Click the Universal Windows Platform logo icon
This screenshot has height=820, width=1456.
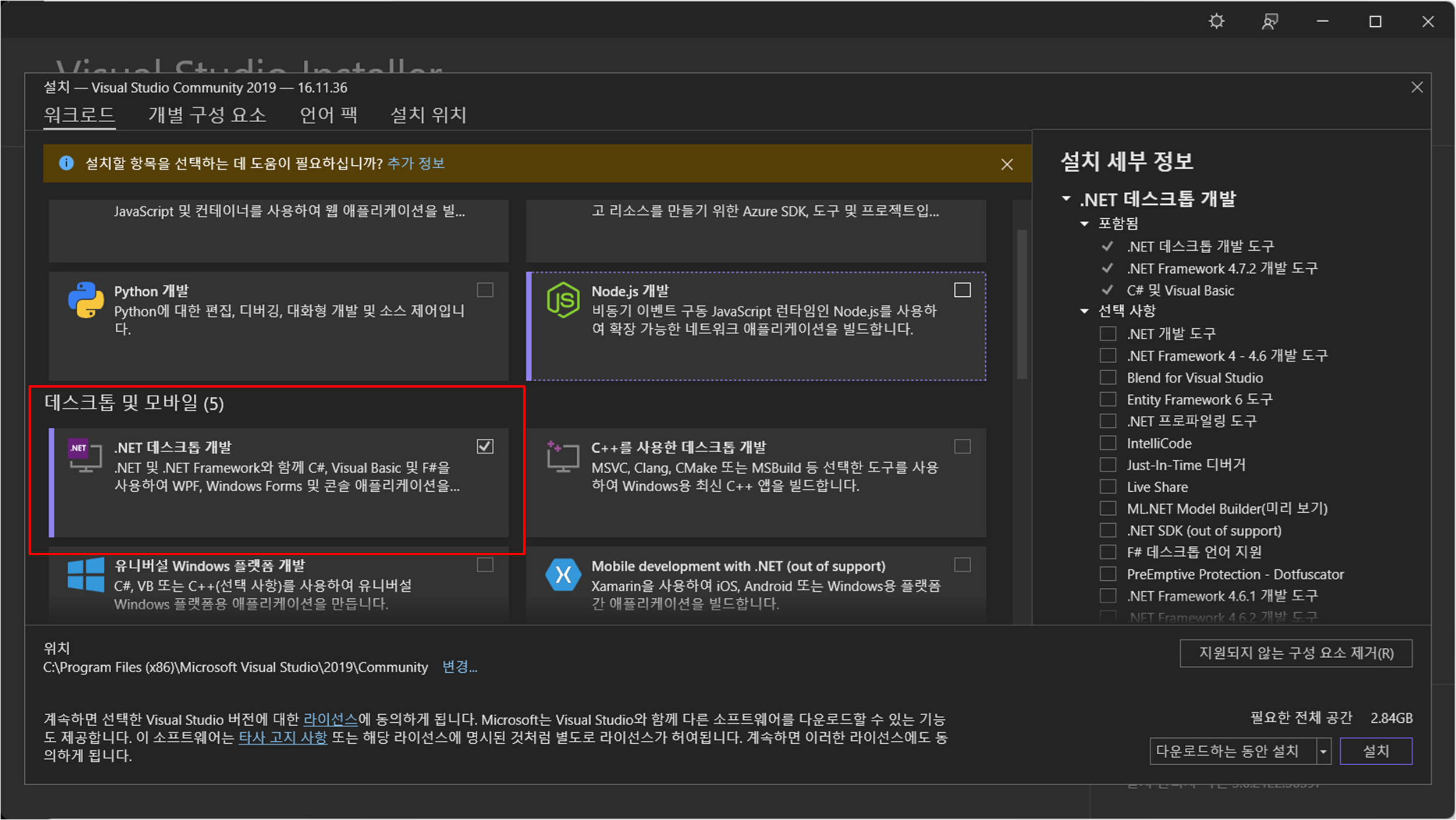tap(86, 575)
